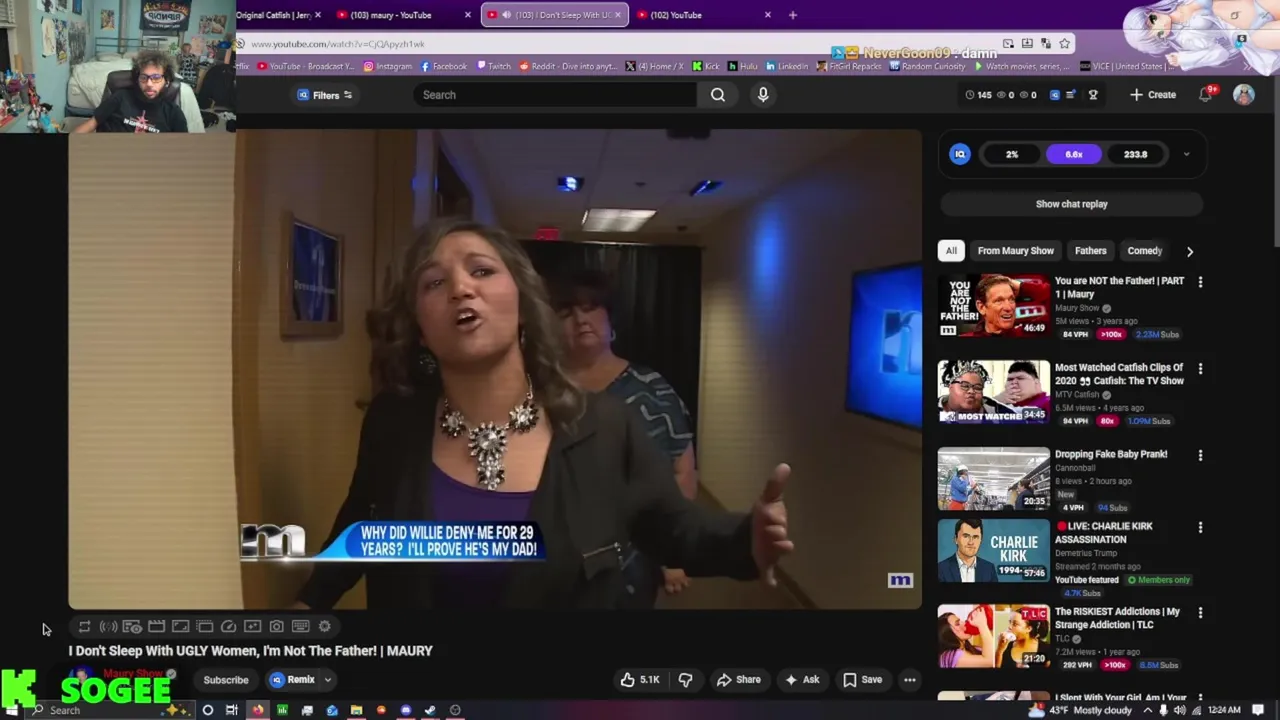Click the trophy icon in header toolbar
This screenshot has height=720, width=1280.
point(1093,95)
